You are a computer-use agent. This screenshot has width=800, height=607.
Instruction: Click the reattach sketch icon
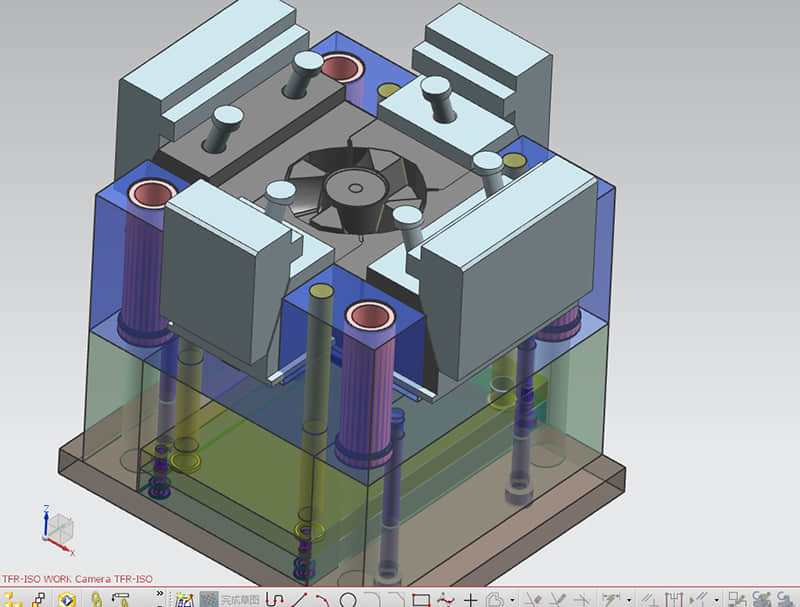(x=737, y=599)
